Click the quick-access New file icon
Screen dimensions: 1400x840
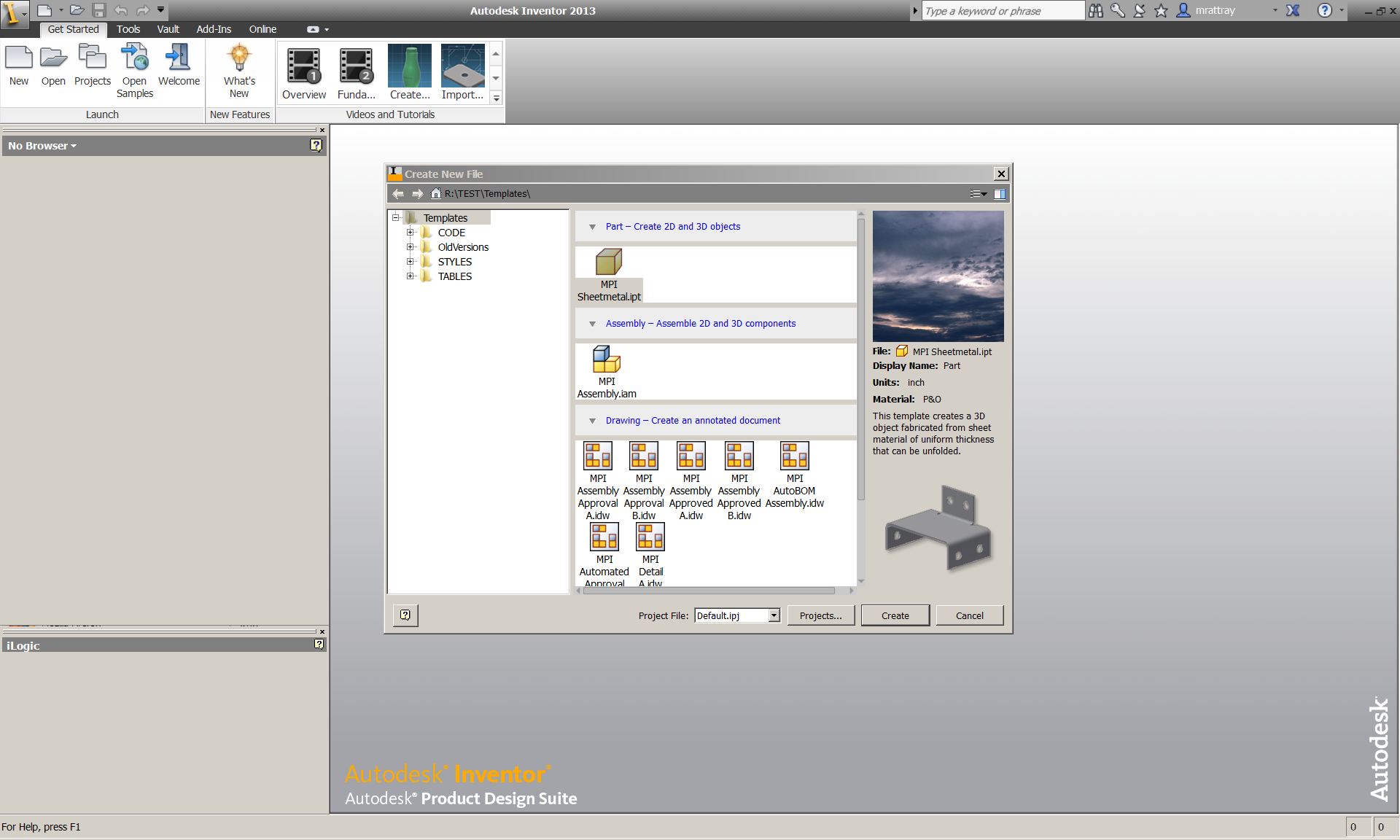click(44, 10)
